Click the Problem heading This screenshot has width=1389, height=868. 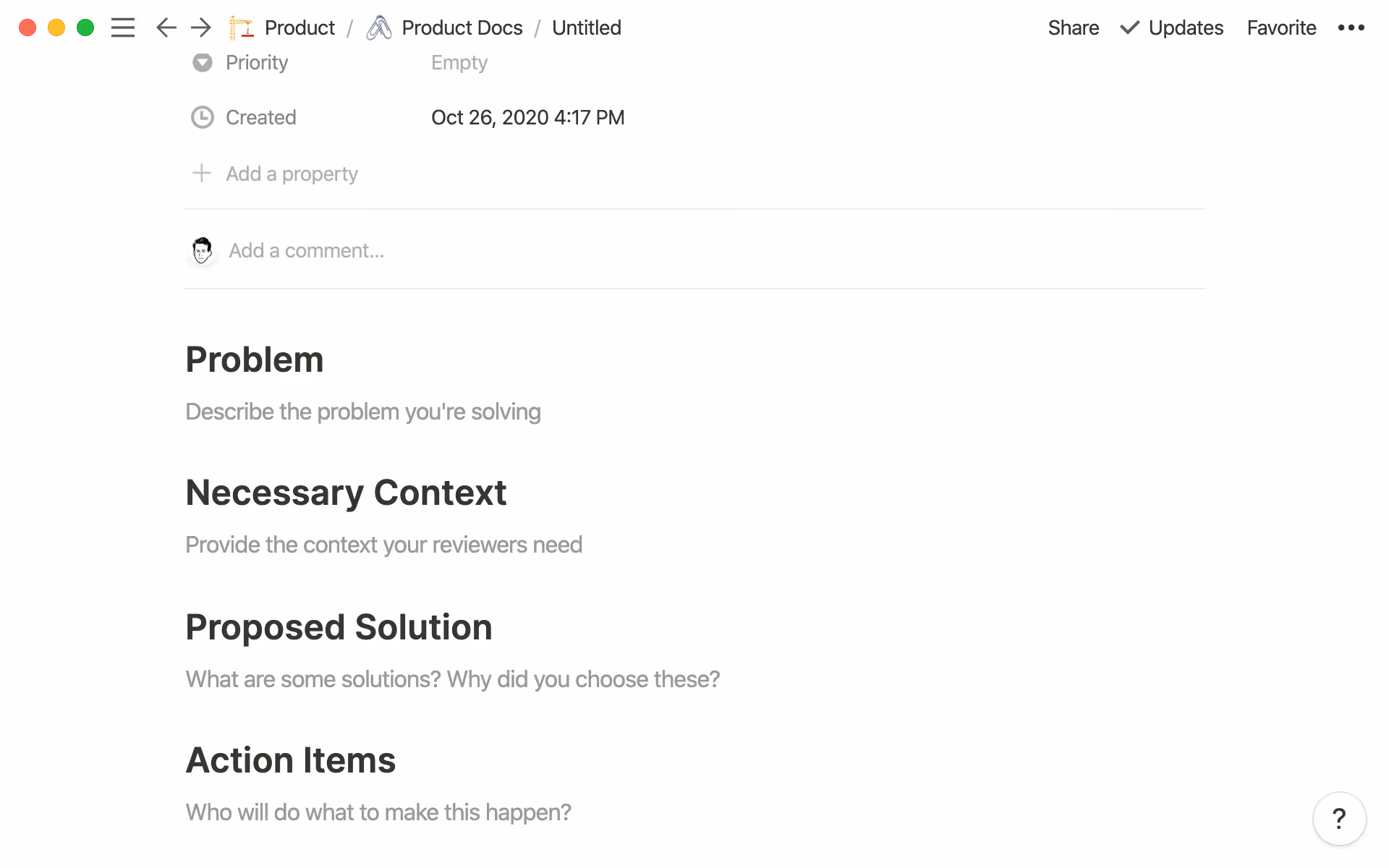pos(254,359)
